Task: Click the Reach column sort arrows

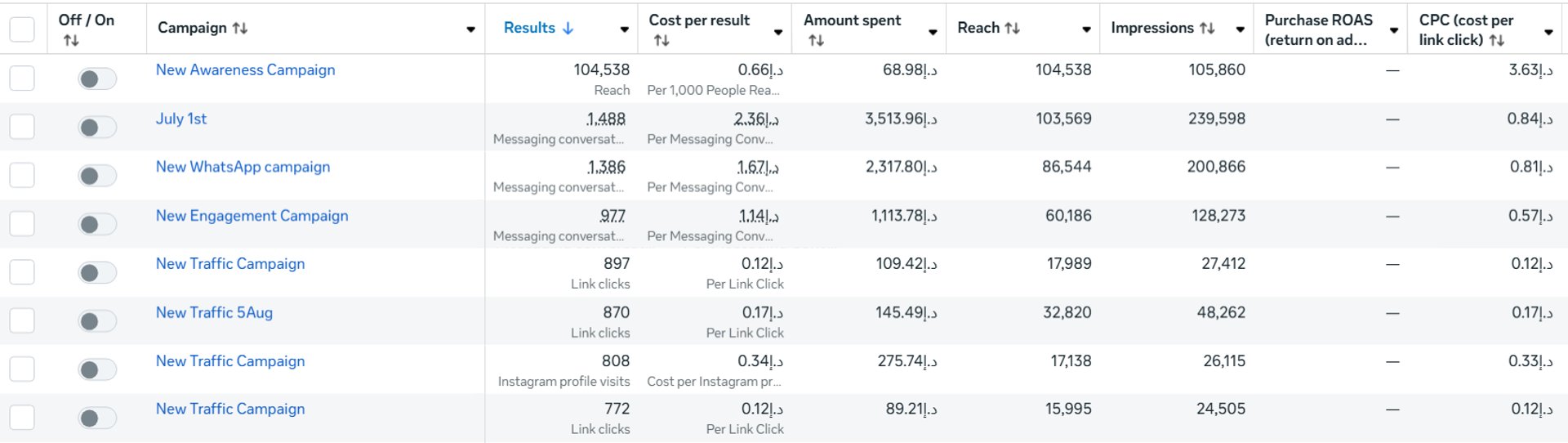Action: click(1013, 29)
